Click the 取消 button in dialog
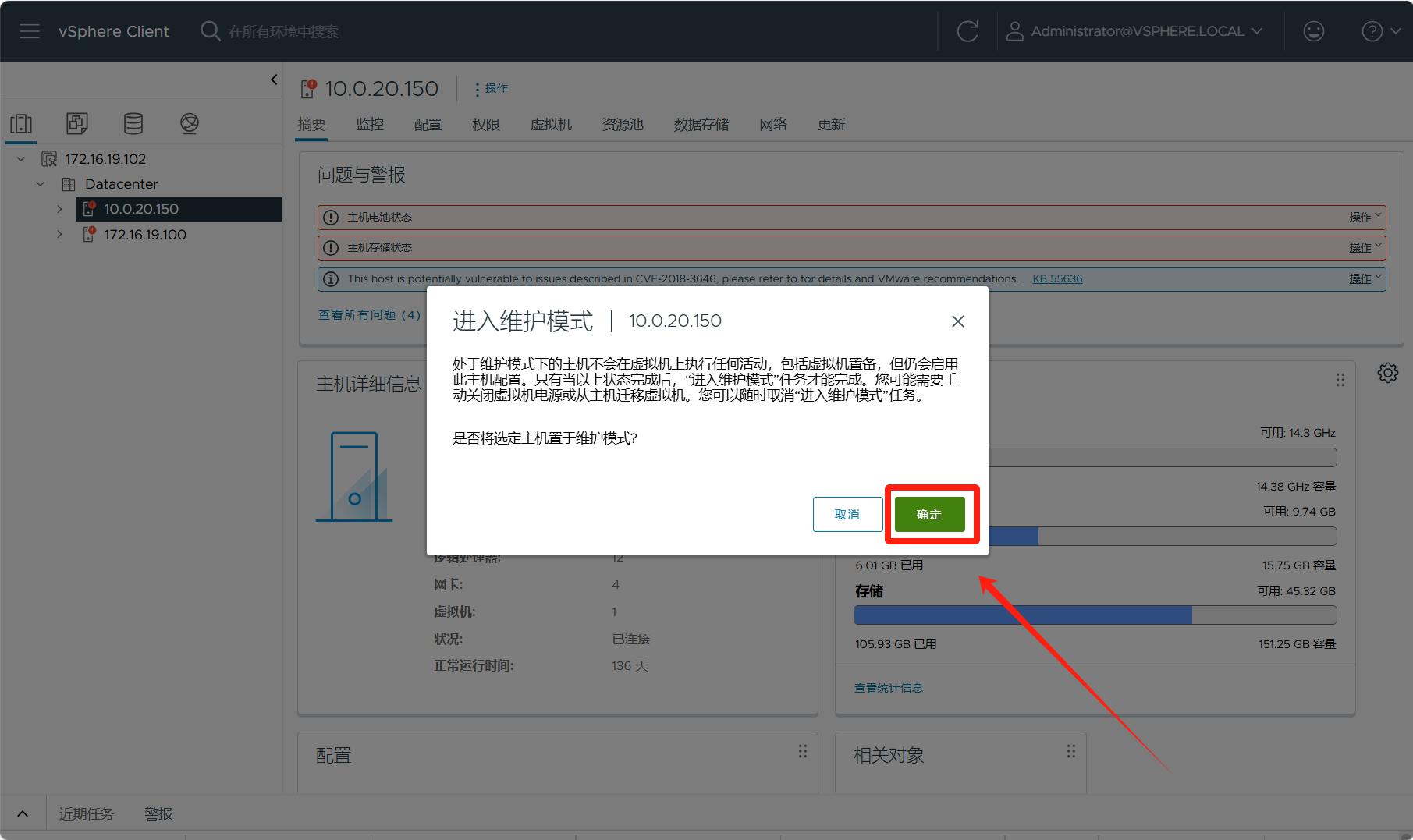Image resolution: width=1413 pixels, height=840 pixels. tap(847, 515)
